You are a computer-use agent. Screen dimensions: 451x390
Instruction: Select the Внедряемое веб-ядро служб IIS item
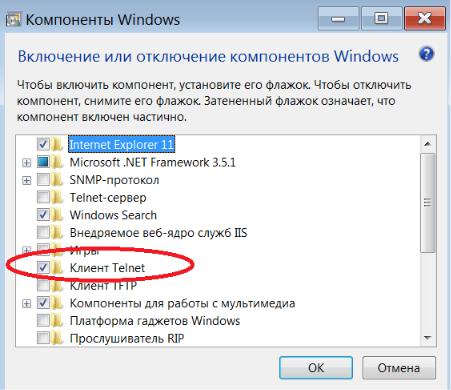(158, 233)
